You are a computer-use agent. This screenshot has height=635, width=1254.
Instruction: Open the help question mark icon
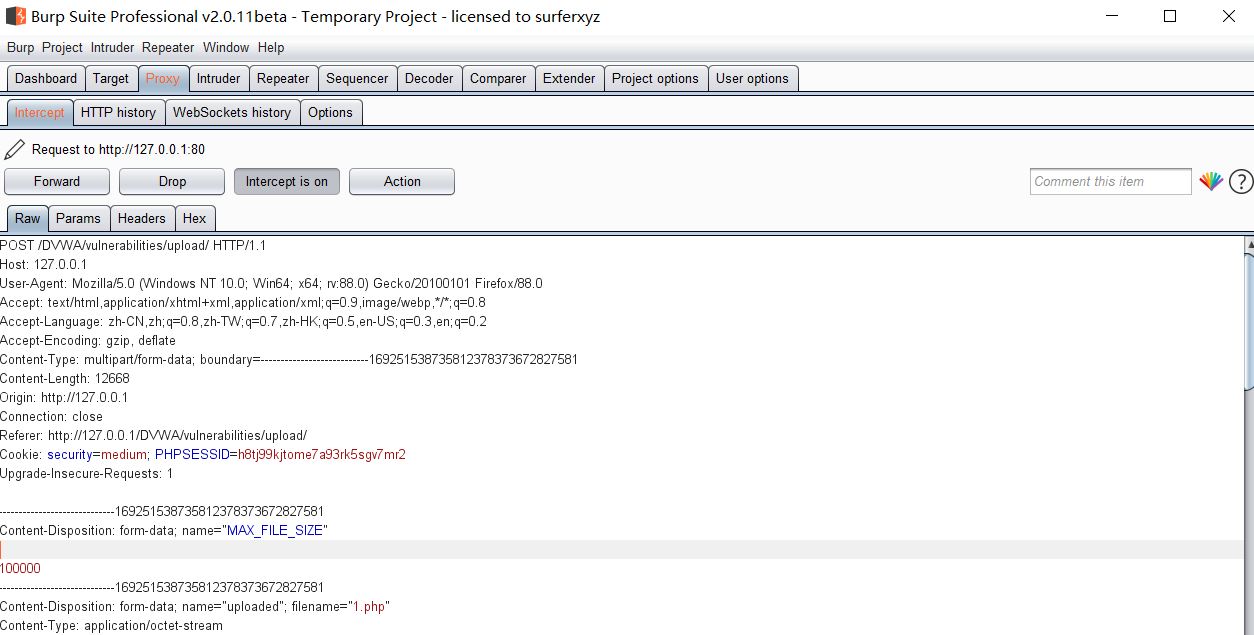click(x=1241, y=181)
